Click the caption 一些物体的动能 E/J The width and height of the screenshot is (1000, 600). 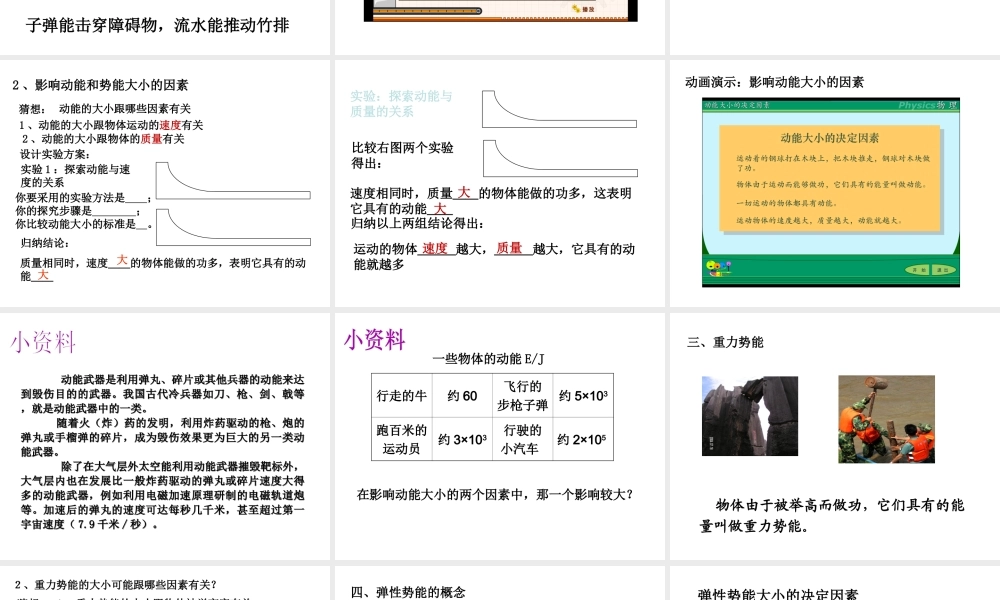pos(489,359)
